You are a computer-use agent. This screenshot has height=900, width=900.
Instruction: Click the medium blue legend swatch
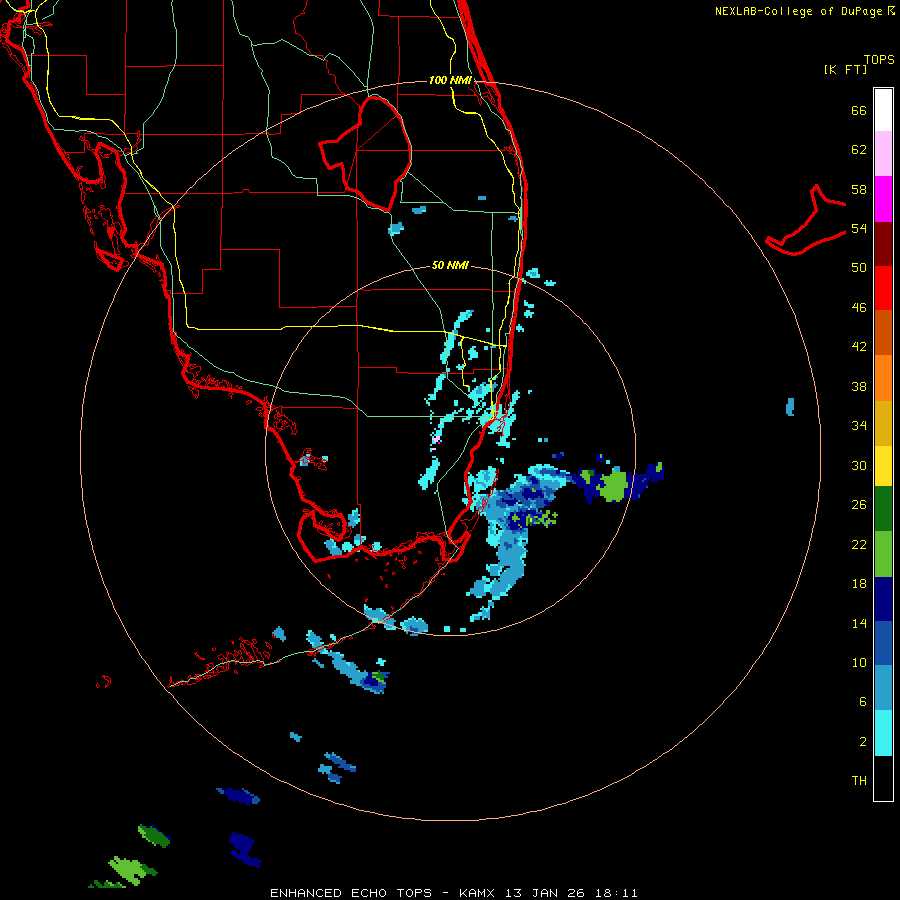tap(883, 643)
